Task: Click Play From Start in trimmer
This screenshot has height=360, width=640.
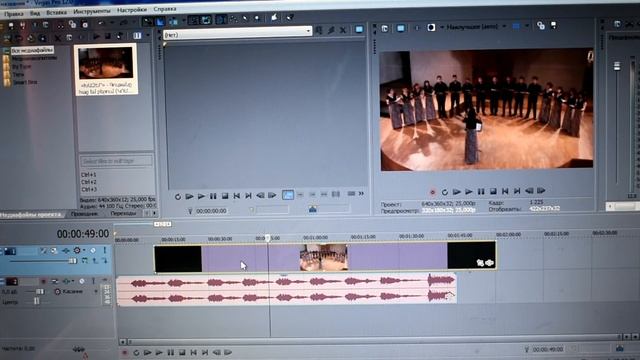Action: point(189,196)
